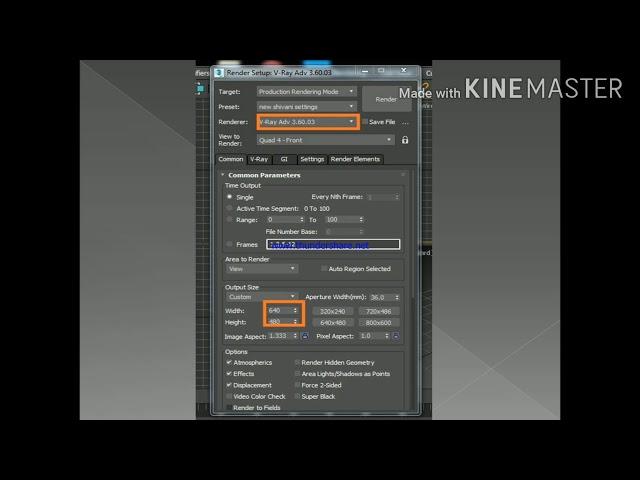Toggle the Effects checkbox

click(x=229, y=373)
